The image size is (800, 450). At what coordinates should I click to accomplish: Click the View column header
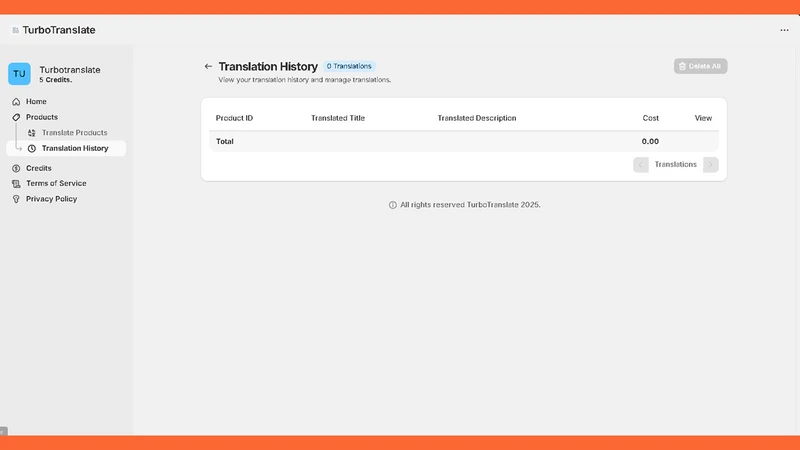(703, 118)
